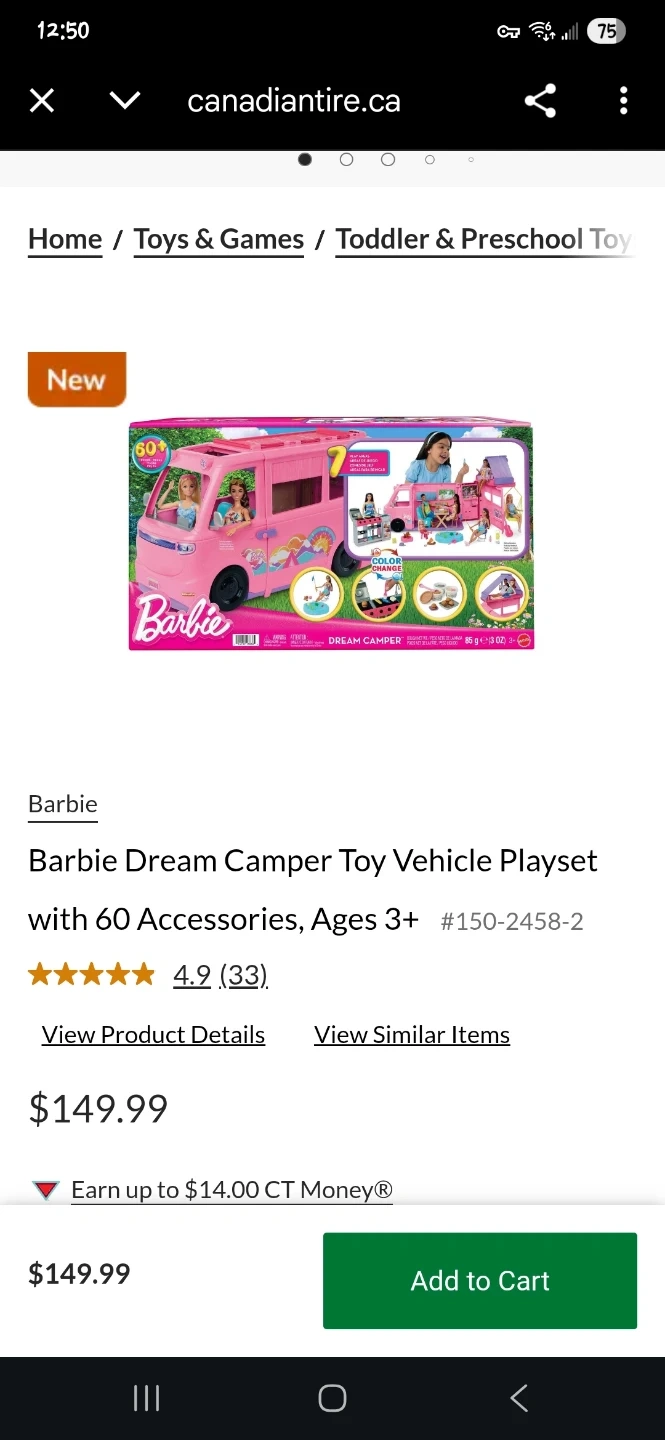Tap the Android recent apps icon
665x1440 pixels.
[x=147, y=1398]
